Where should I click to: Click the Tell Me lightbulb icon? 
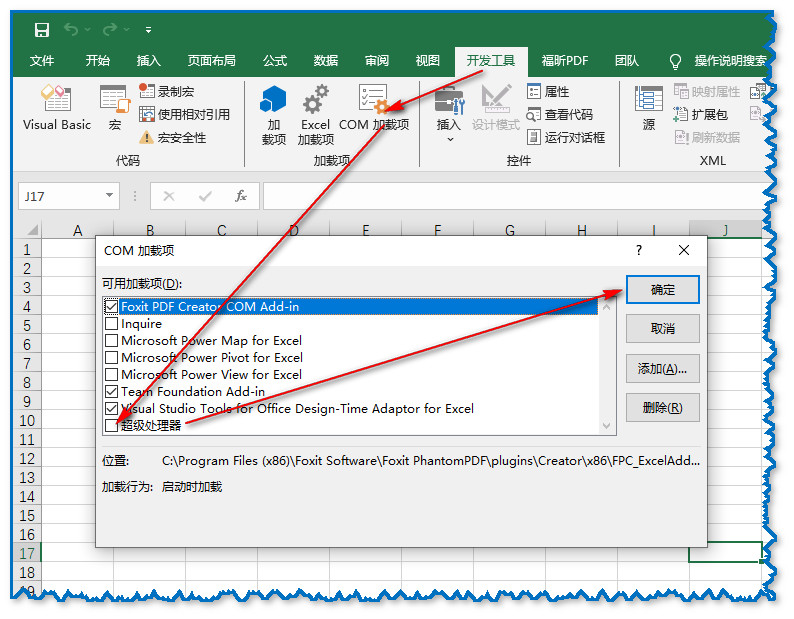[675, 61]
